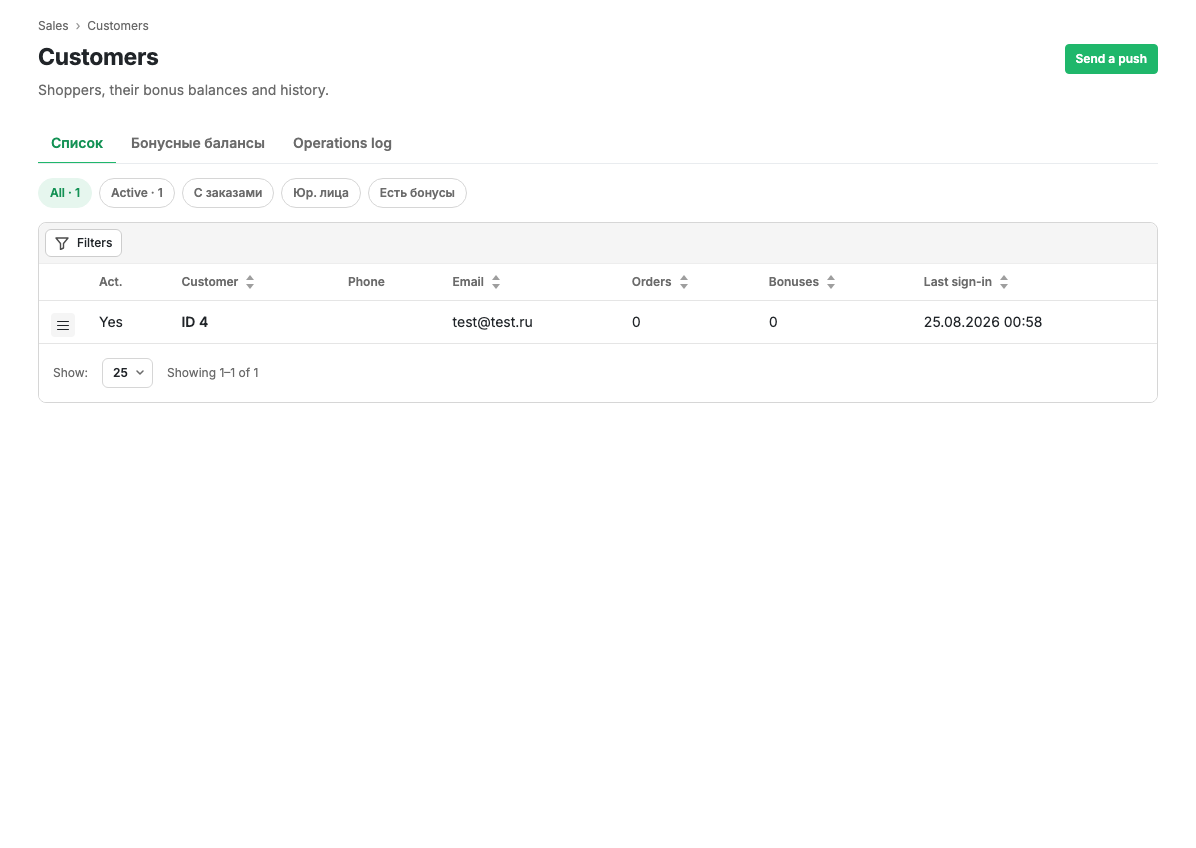Toggle the All · 1 filter chip
Viewport: 1196px width, 848px height.
[x=65, y=193]
